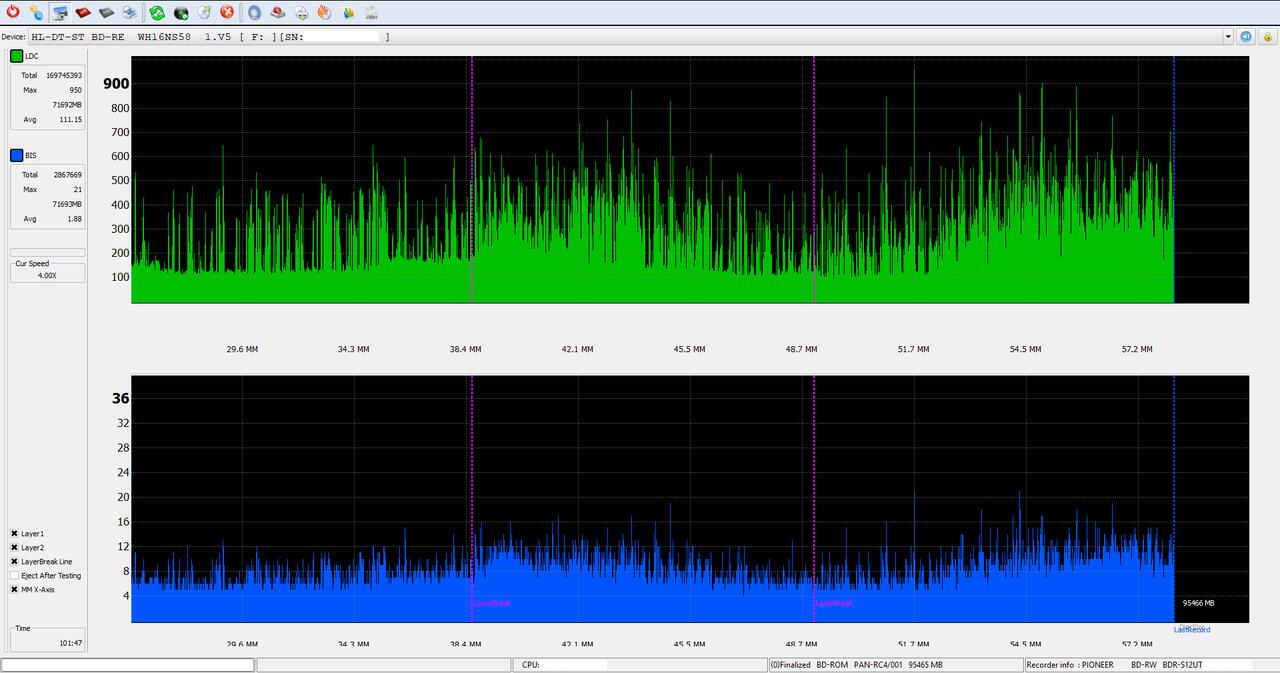Click the BIS Max value 21

78,189
